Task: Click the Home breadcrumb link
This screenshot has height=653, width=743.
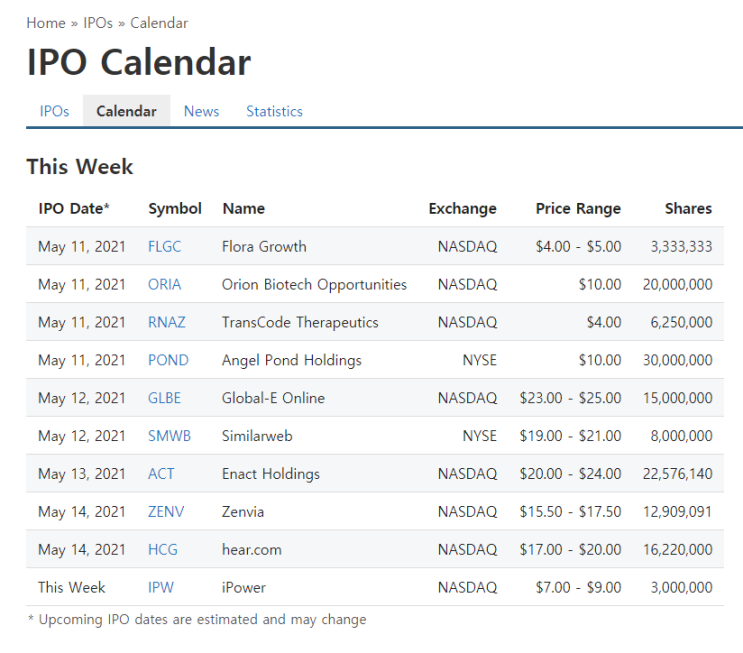Action: coord(46,23)
